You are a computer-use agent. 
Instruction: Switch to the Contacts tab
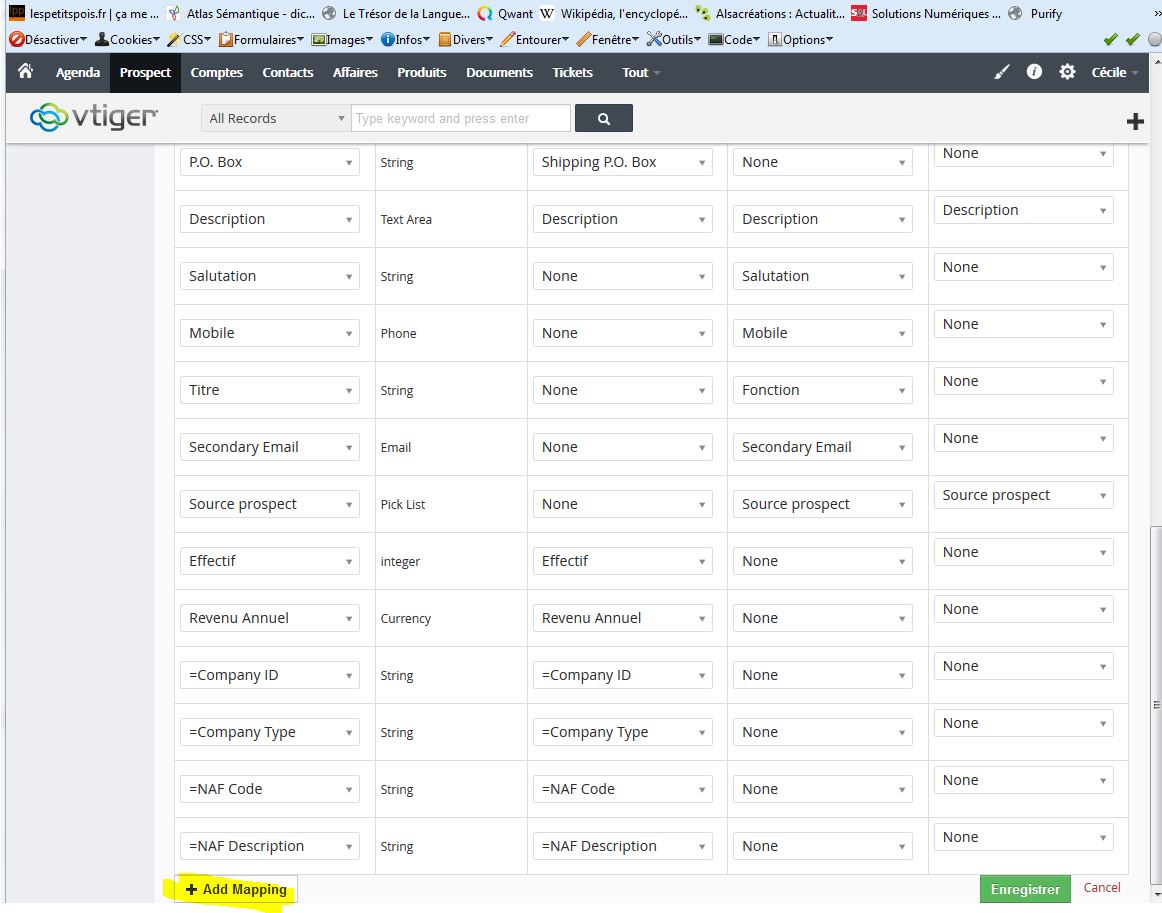coord(287,72)
